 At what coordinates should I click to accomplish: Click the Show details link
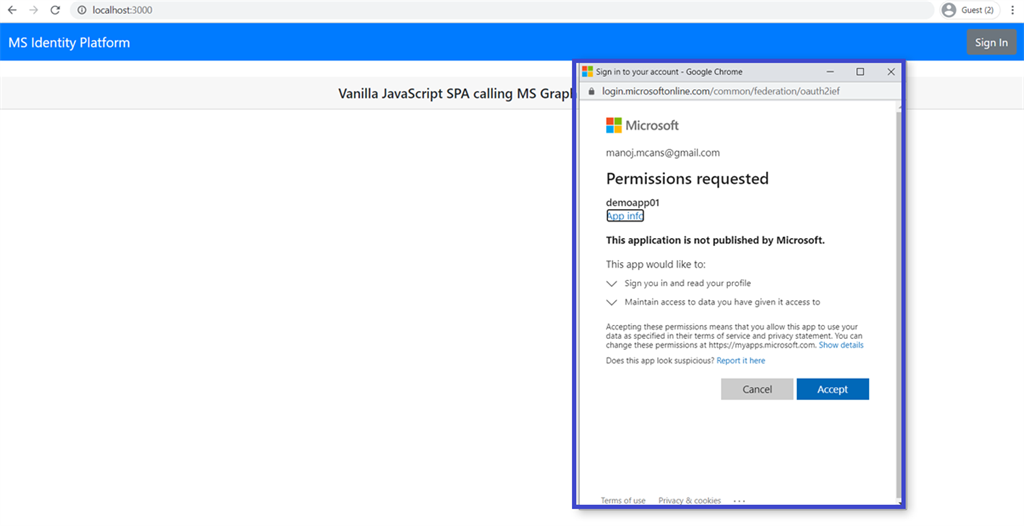(x=841, y=346)
